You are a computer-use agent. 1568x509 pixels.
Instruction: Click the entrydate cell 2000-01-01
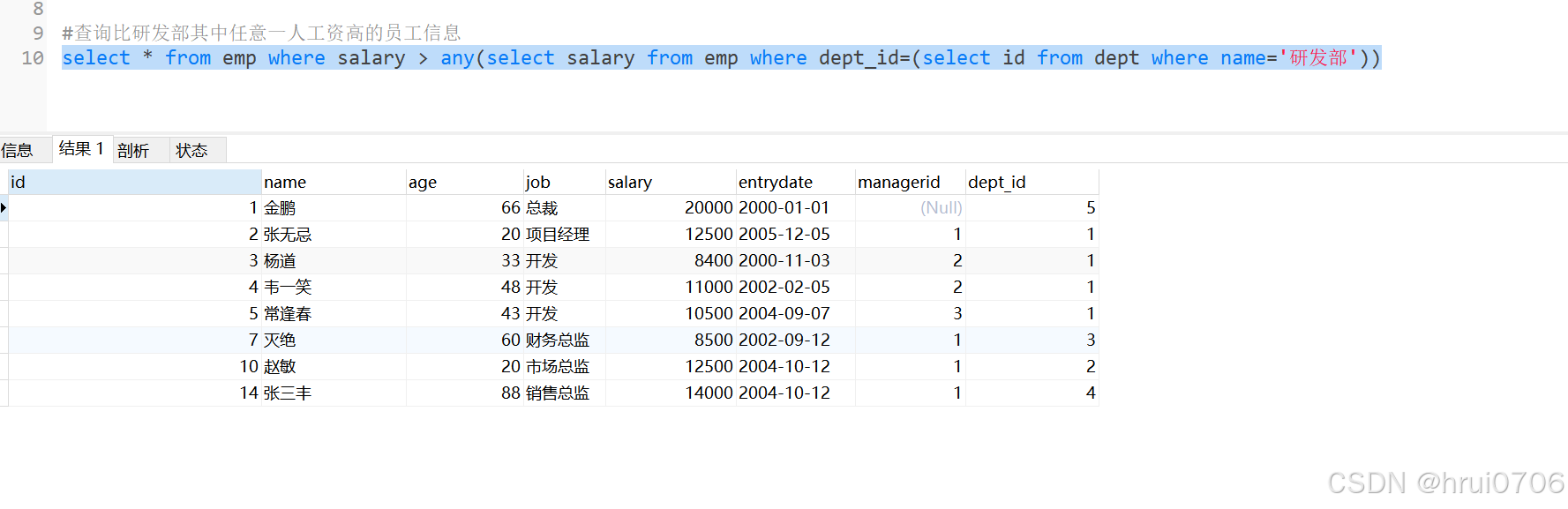point(796,208)
